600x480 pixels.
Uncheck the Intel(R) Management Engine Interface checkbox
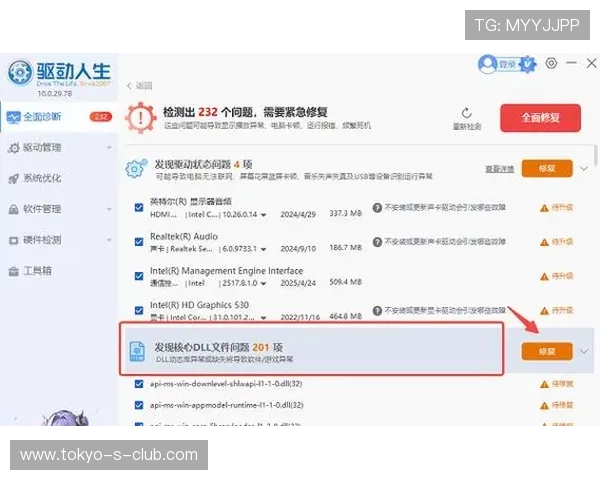139,276
